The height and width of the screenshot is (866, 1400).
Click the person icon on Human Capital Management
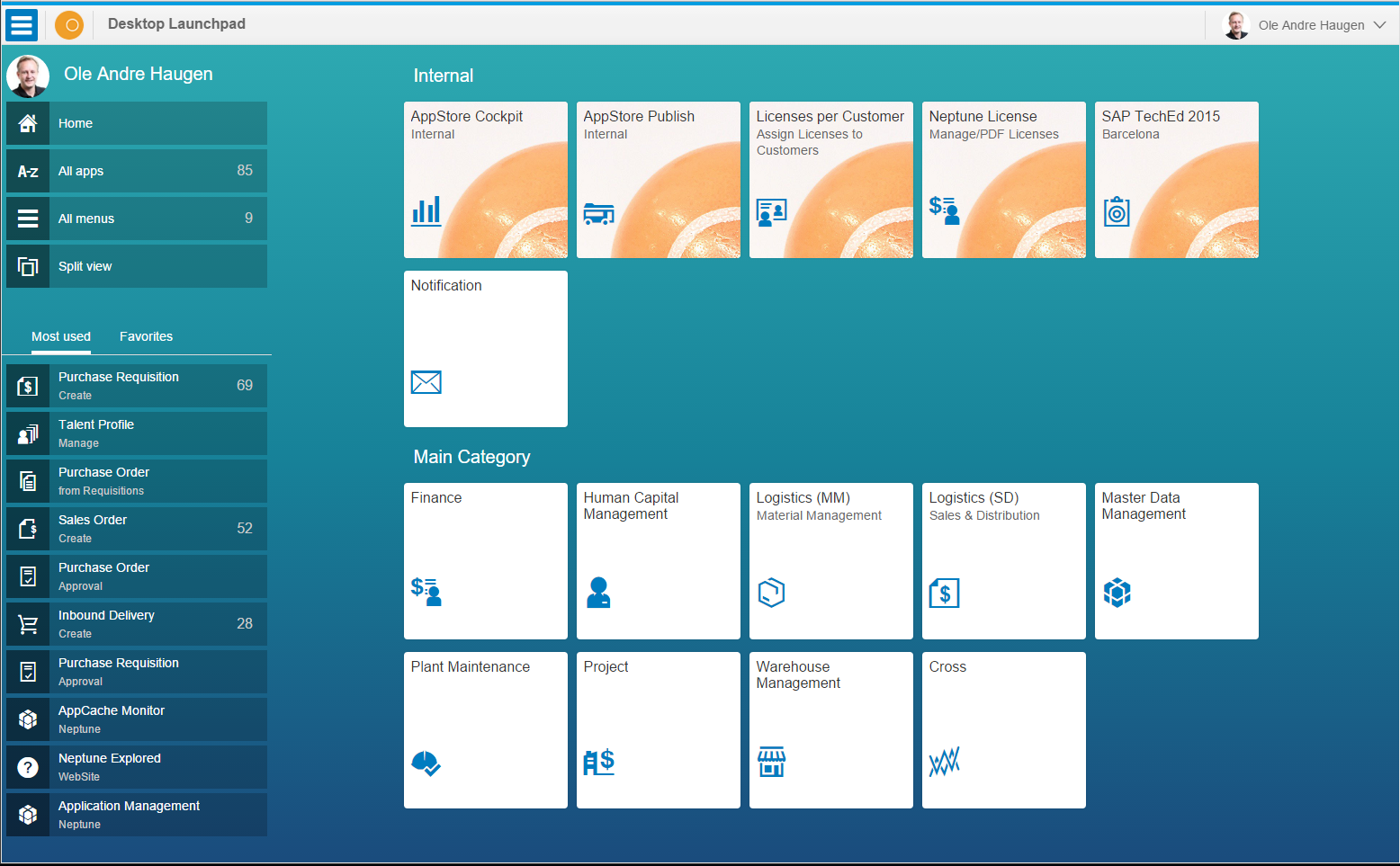tap(598, 593)
